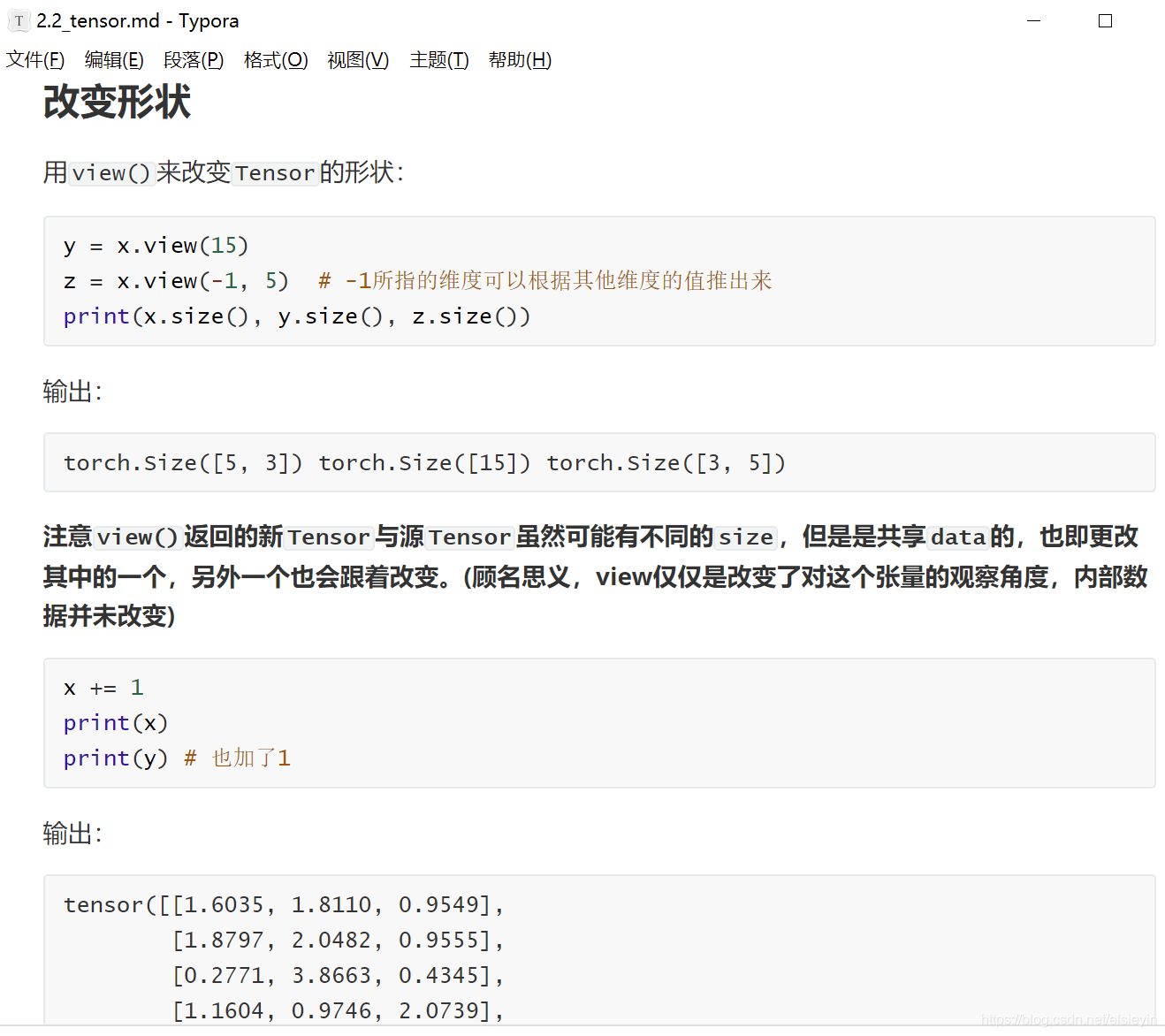Click the inline code view() in first paragraph

click(x=111, y=172)
